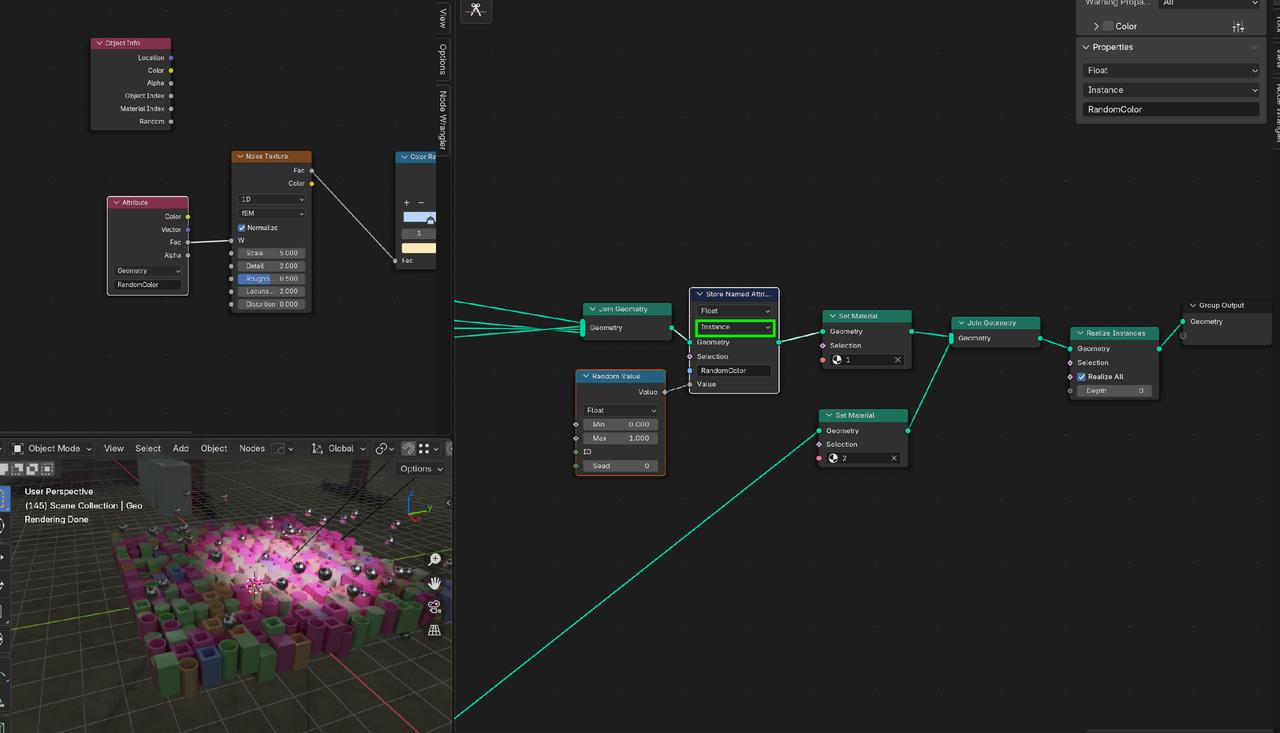This screenshot has height=733, width=1280.
Task: Open the View menu in the viewport header
Action: [114, 449]
